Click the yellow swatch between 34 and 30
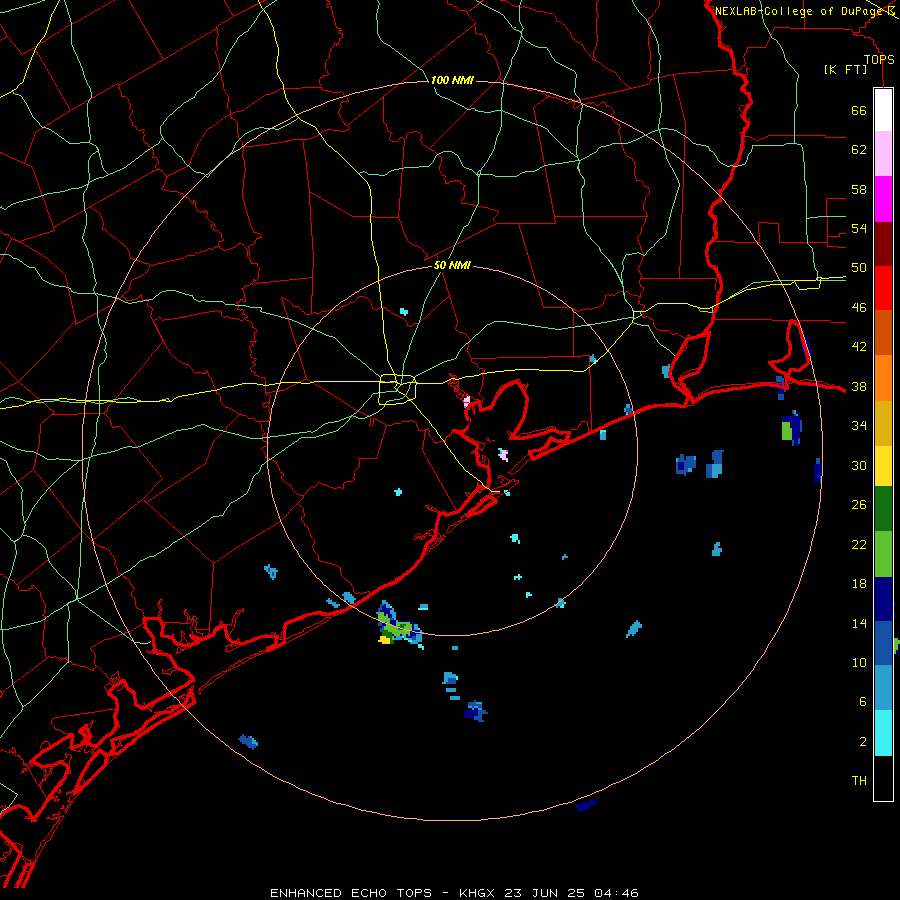This screenshot has width=900, height=900. [883, 466]
